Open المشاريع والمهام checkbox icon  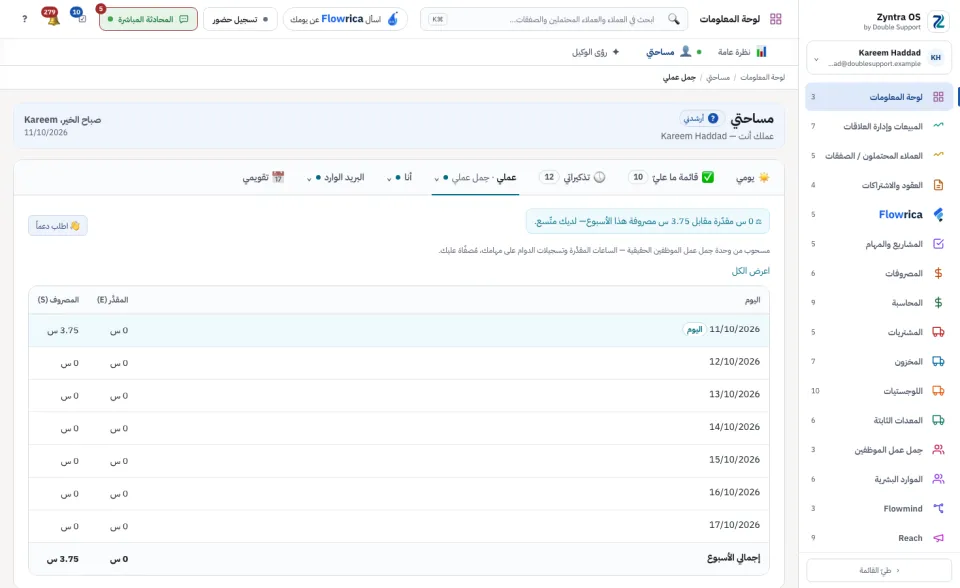[938, 243]
